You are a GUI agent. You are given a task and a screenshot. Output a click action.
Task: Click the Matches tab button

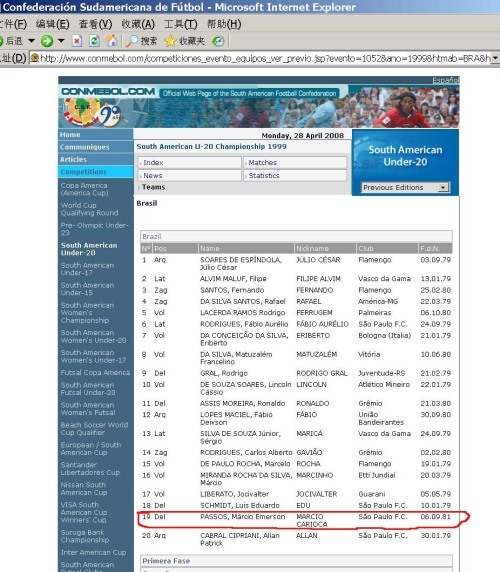295,163
